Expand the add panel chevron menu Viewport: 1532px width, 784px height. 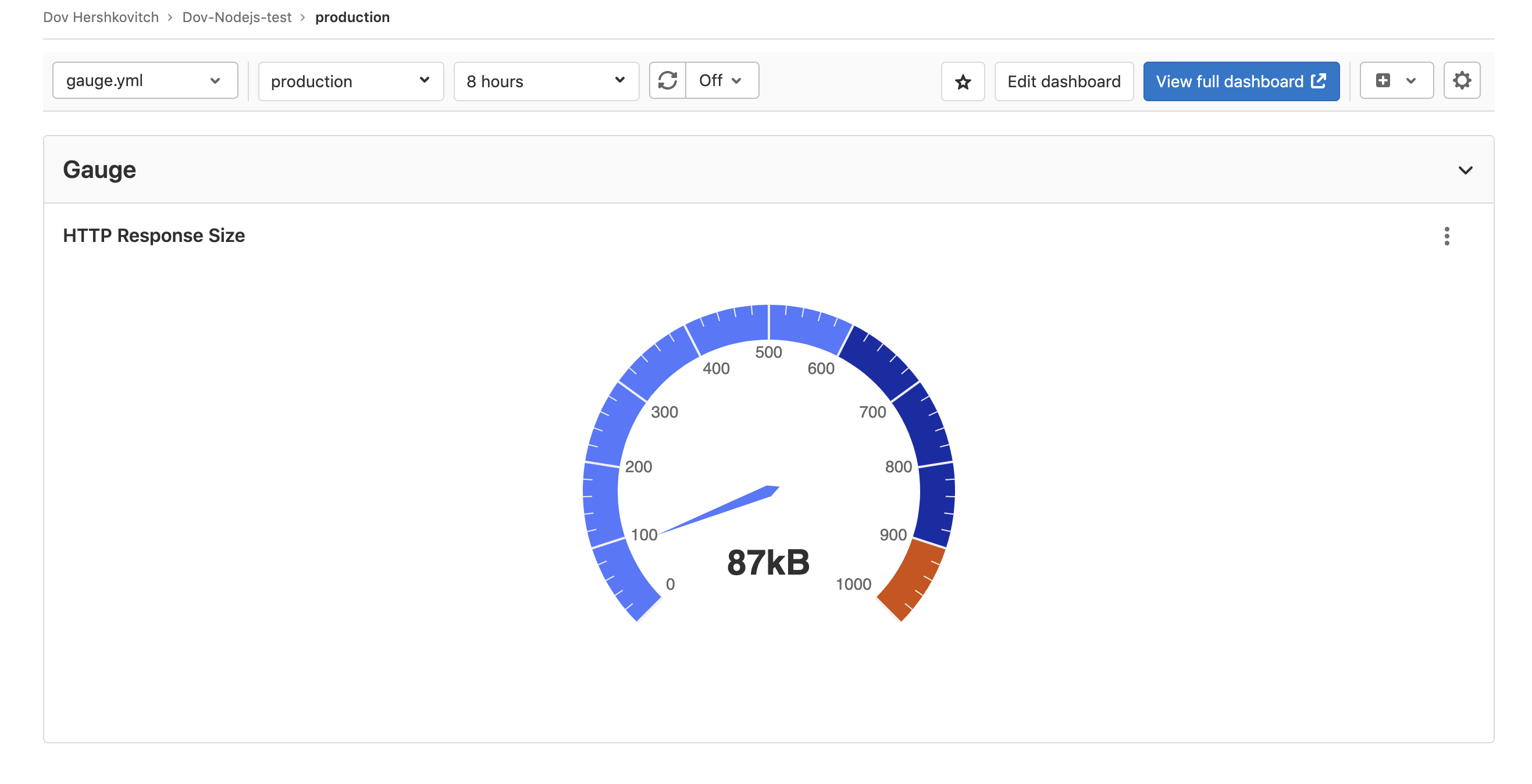(x=1412, y=80)
